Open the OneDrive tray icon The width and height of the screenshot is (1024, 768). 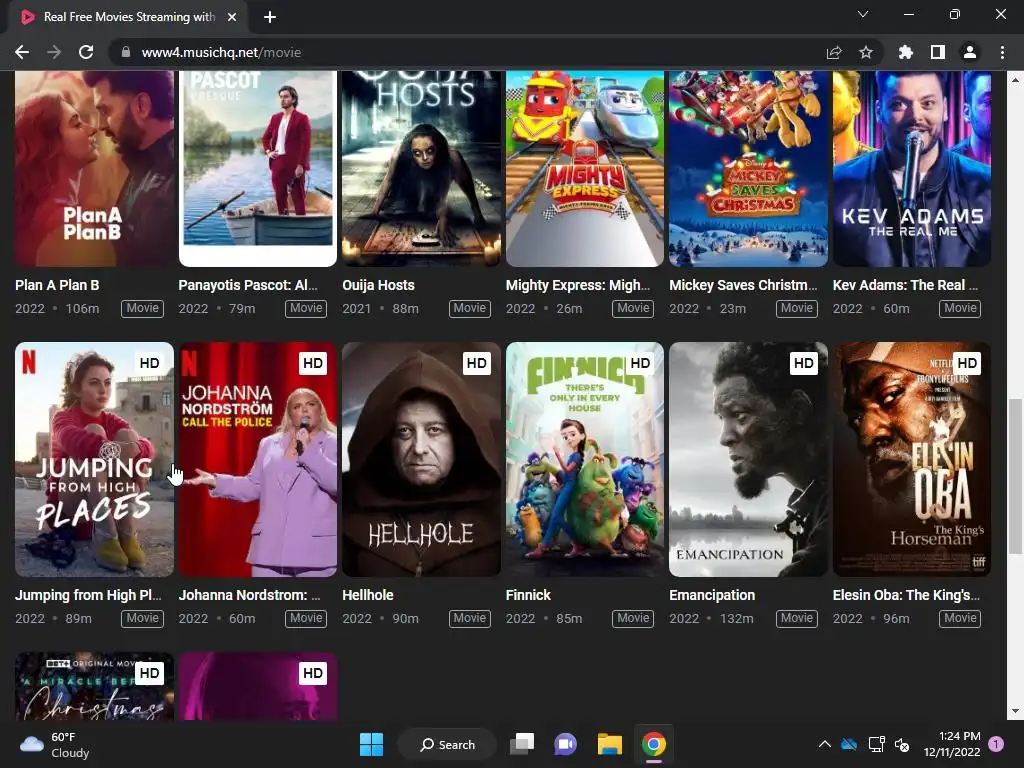coord(849,744)
